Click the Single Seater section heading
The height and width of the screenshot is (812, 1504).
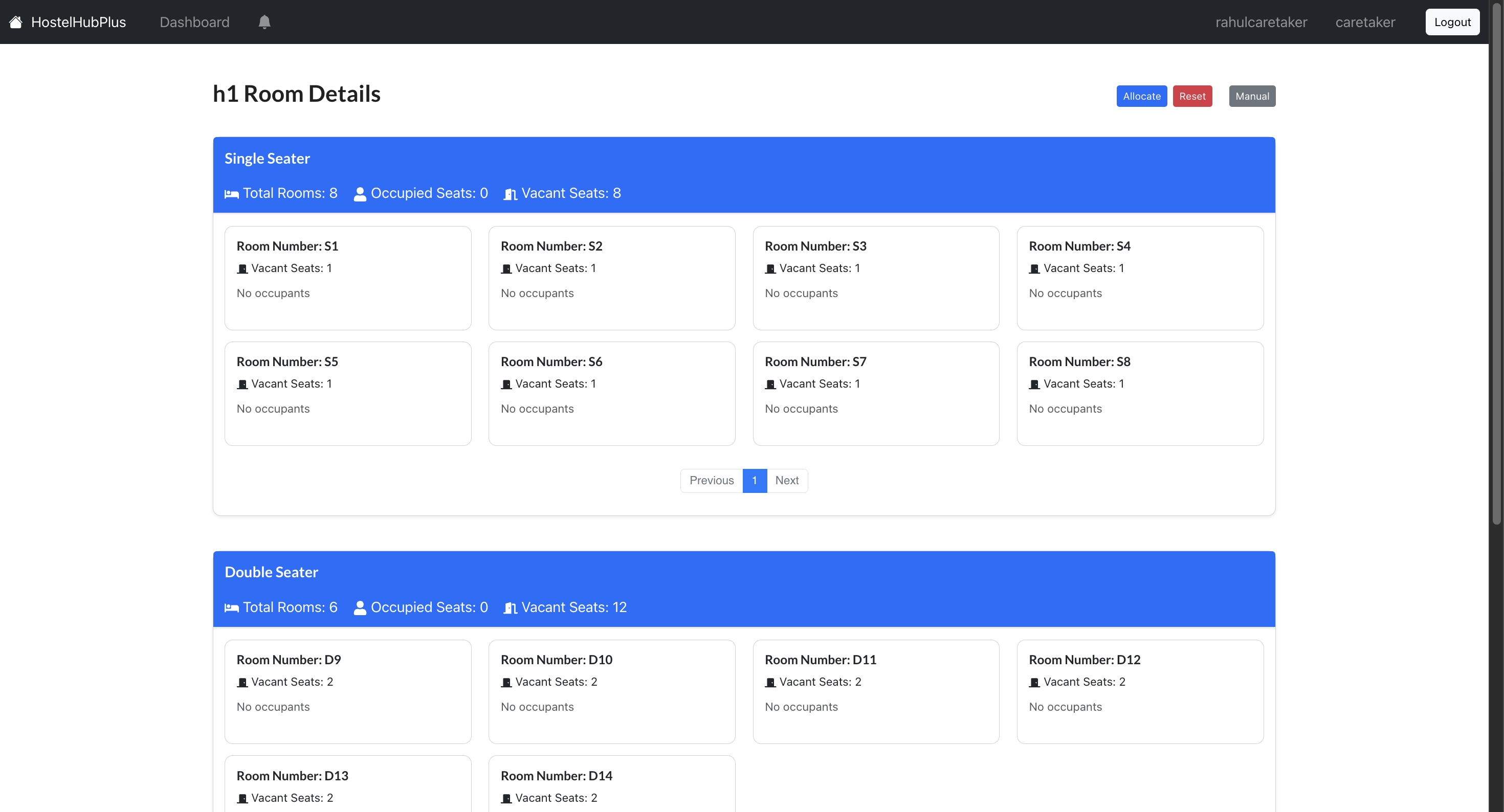267,158
